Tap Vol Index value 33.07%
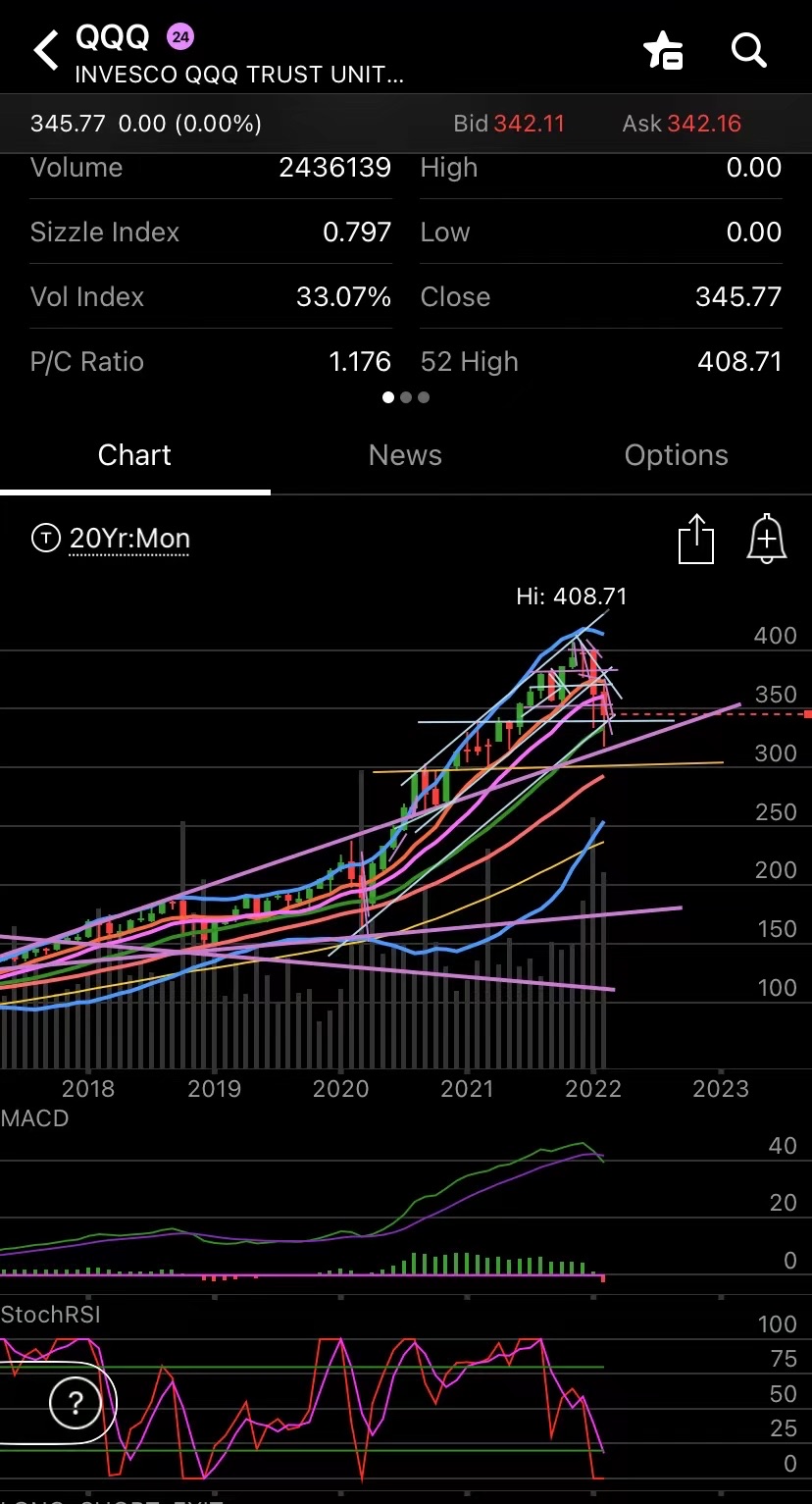The height and width of the screenshot is (1504, 812). [x=344, y=297]
